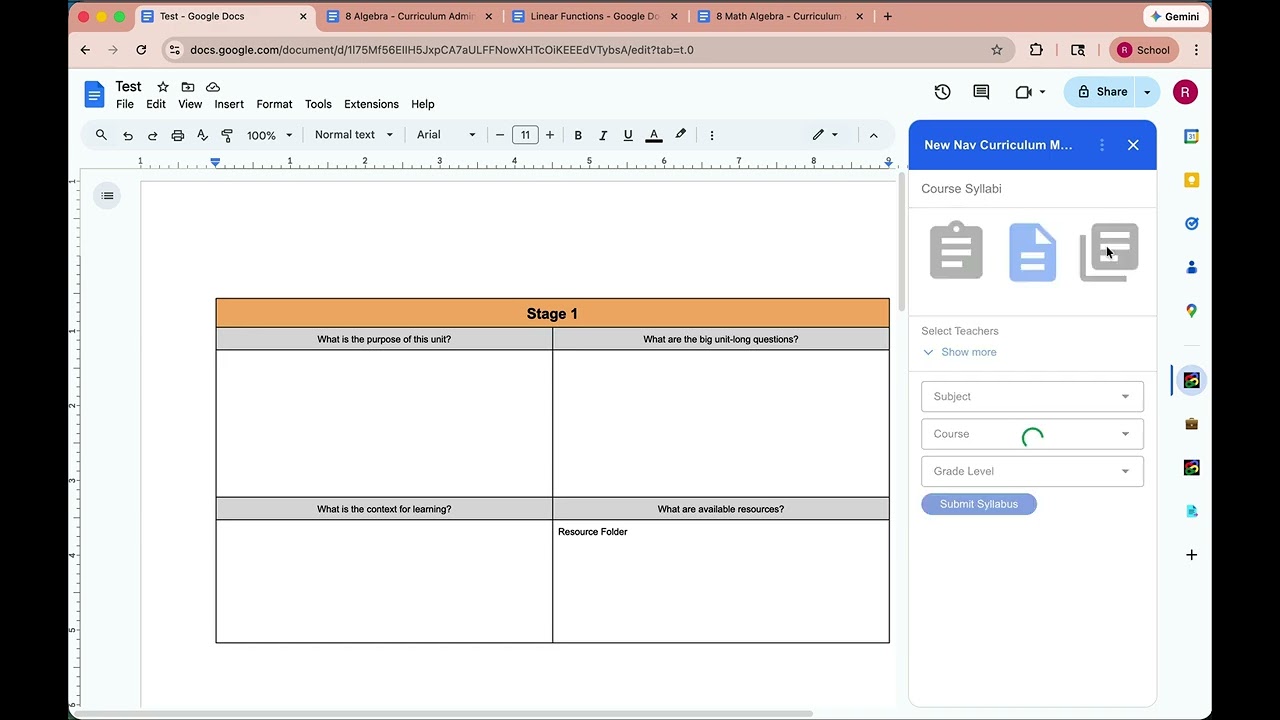Open the Extensions menu
This screenshot has width=1280, height=720.
(371, 104)
